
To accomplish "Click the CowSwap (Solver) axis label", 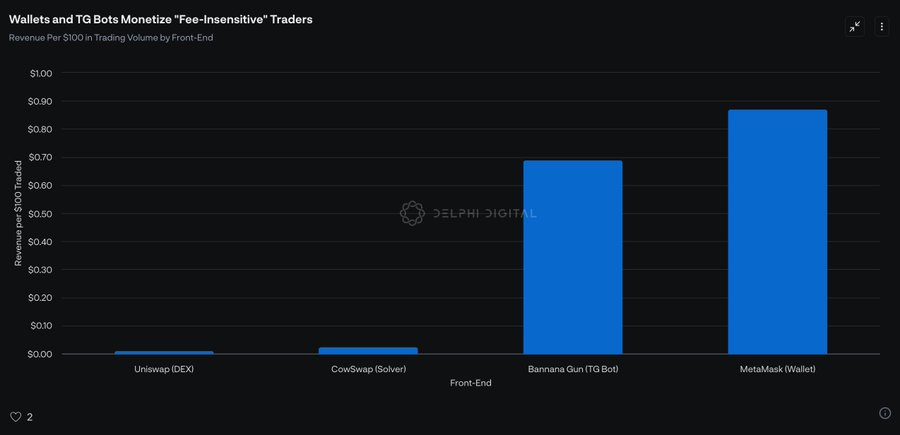I will 368,369.
